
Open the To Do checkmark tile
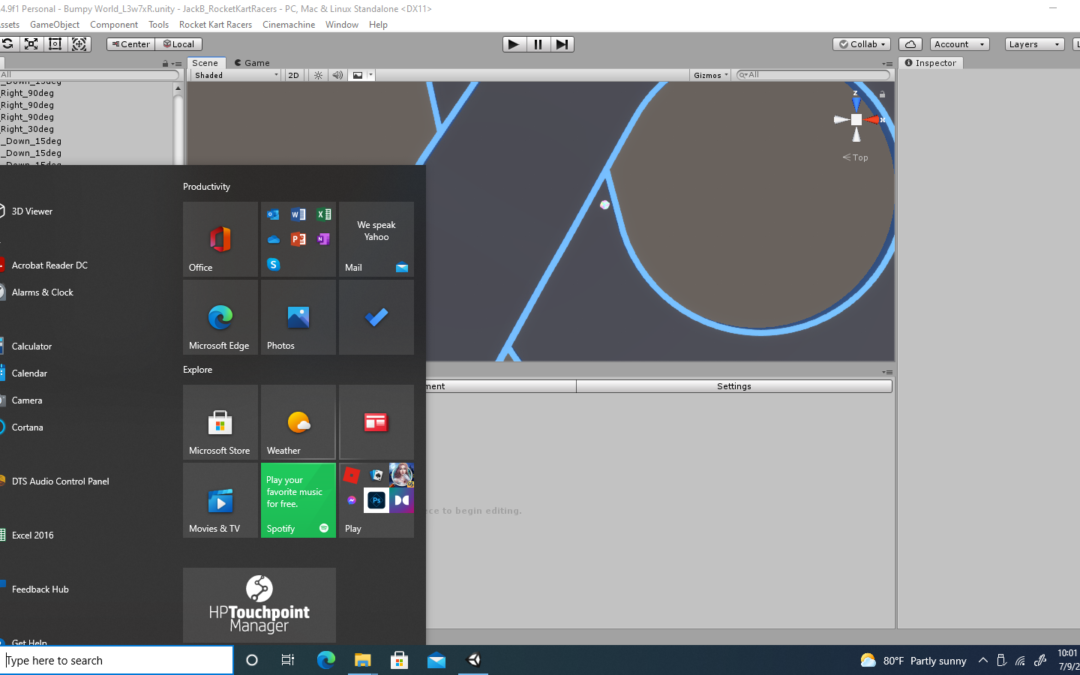[x=376, y=317]
